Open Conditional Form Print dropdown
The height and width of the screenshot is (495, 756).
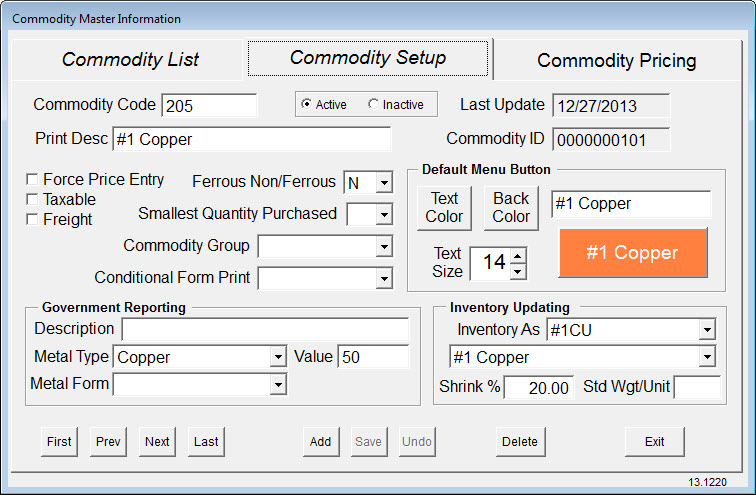pyautogui.click(x=384, y=279)
